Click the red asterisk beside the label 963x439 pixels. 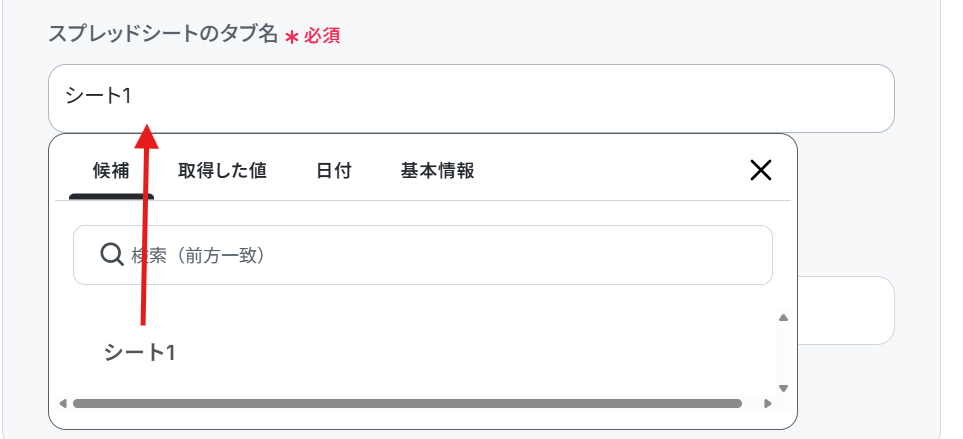[x=292, y=36]
